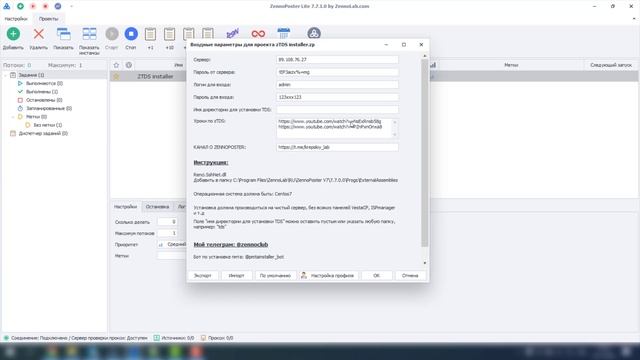This screenshot has height=360, width=640.
Task: Click the Следующий запуск column header
Action: (x=611, y=65)
